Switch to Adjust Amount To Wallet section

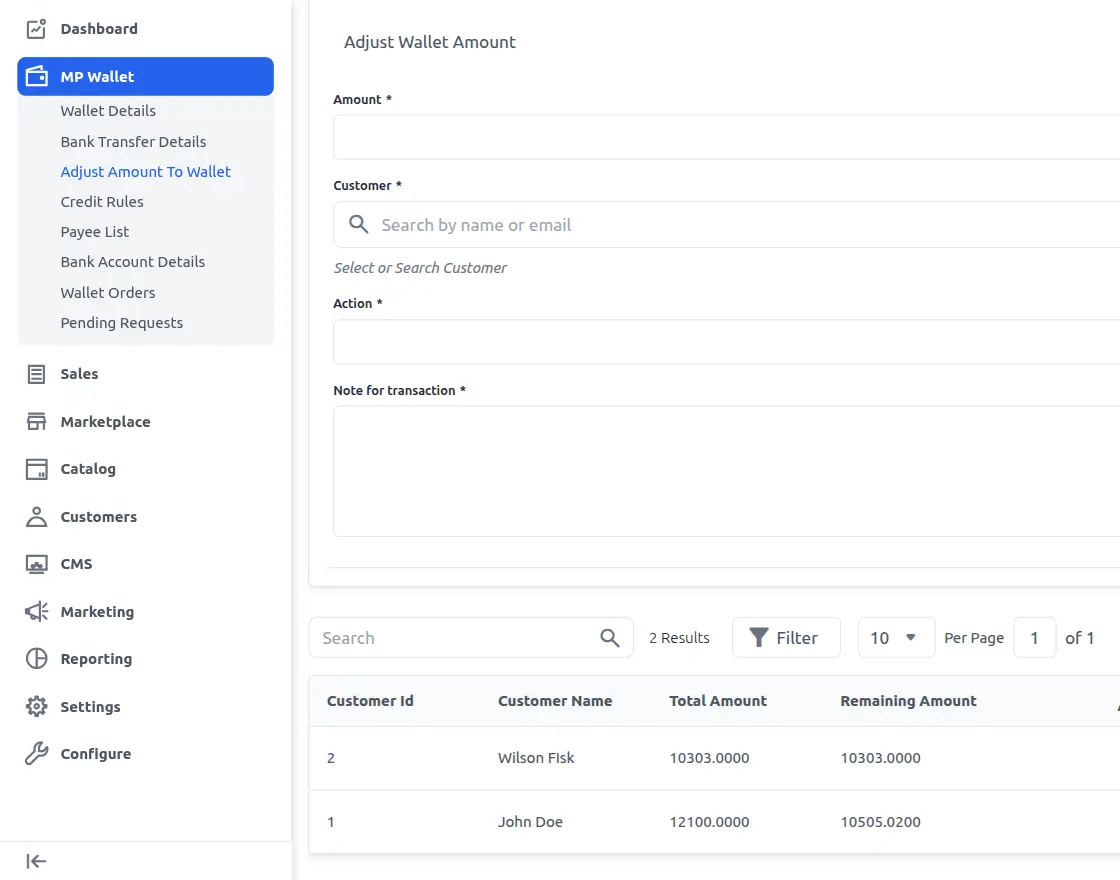coord(145,171)
